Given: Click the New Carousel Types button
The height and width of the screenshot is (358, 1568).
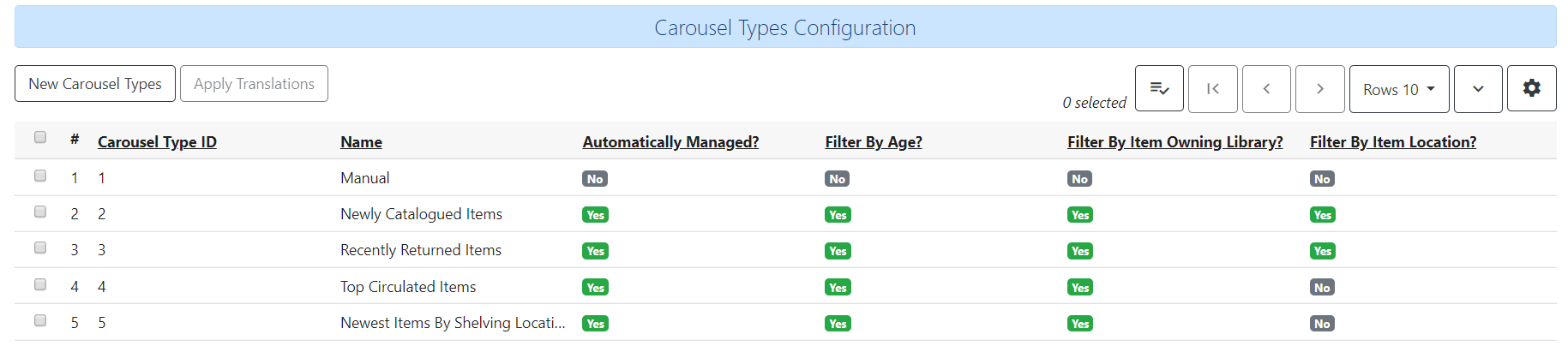Looking at the screenshot, I should 95,84.
